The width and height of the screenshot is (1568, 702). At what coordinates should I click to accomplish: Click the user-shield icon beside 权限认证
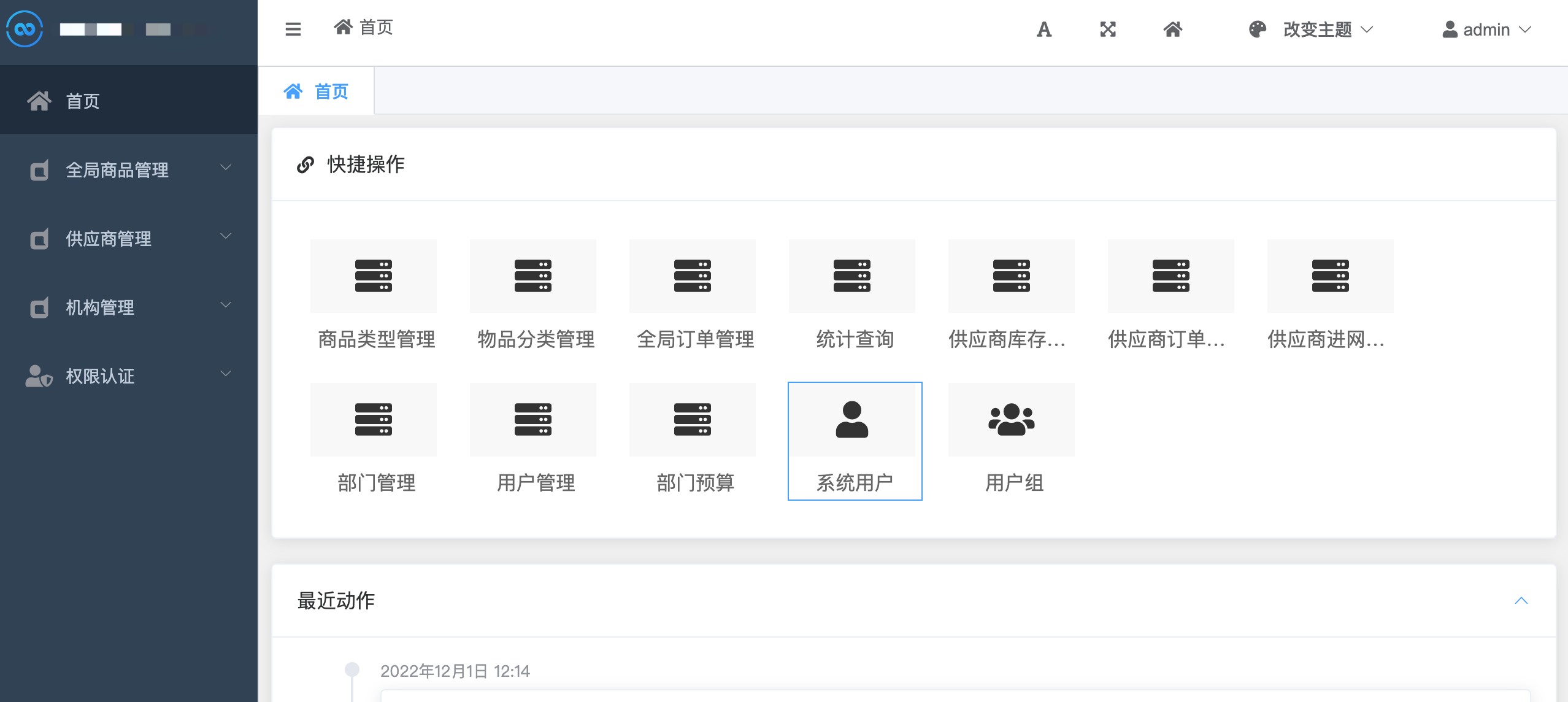39,376
